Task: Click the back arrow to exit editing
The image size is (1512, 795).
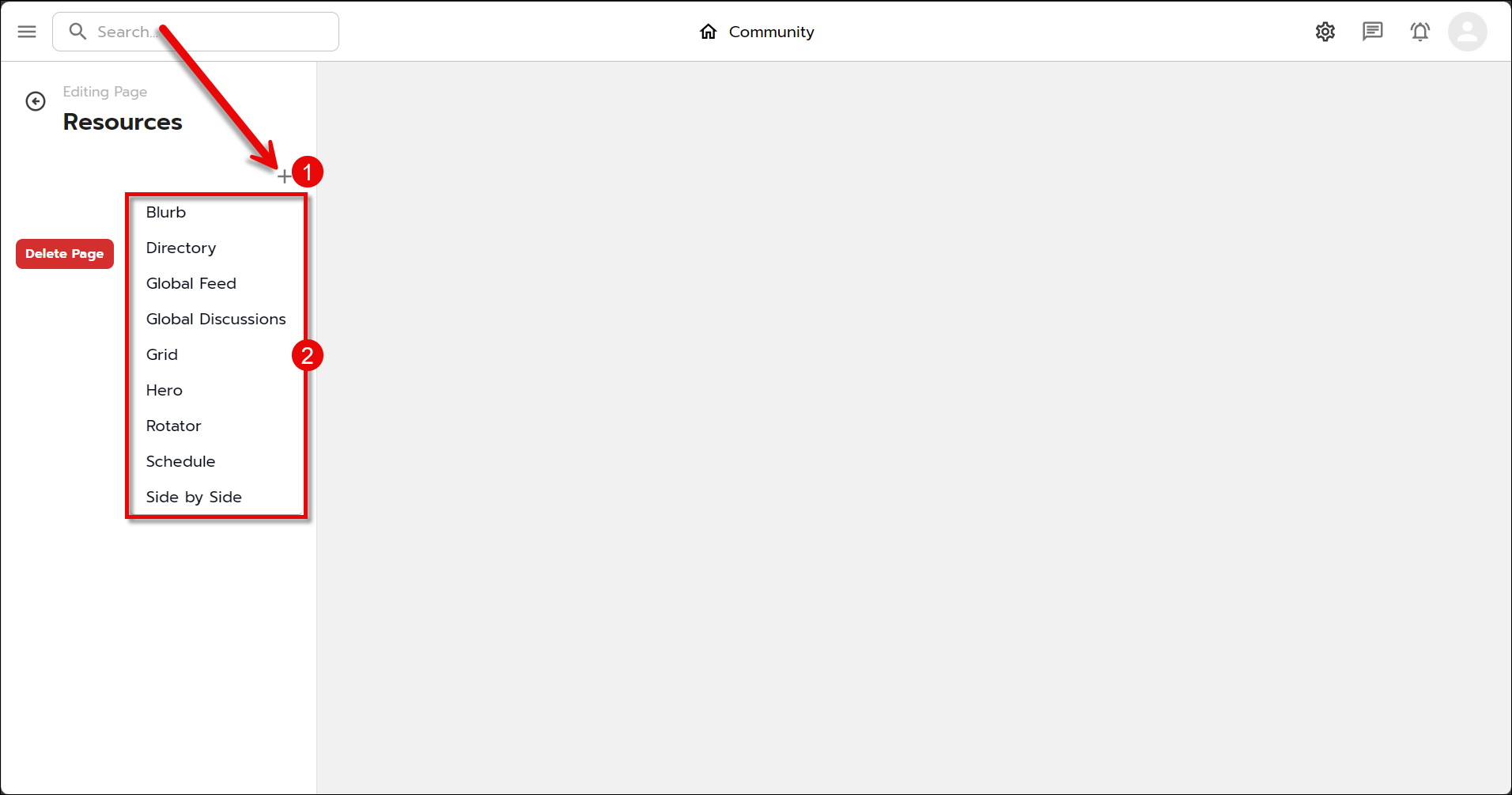Action: (x=35, y=101)
